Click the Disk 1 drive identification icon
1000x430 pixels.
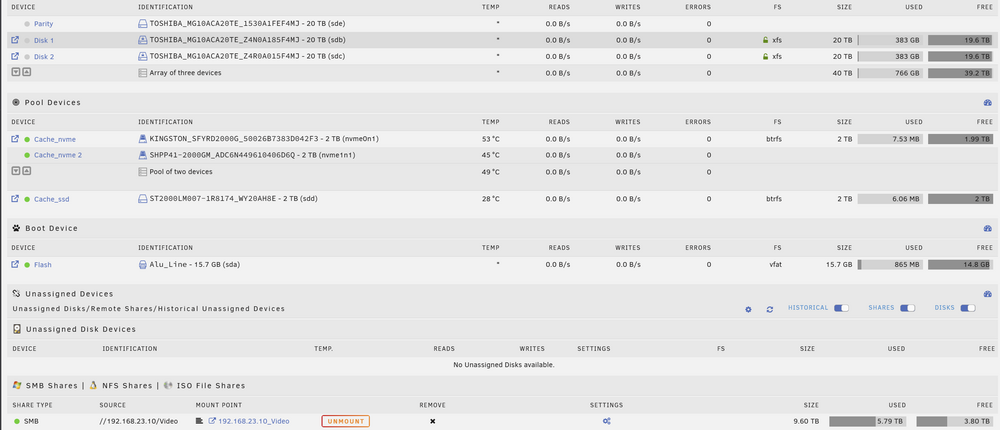pyautogui.click(x=143, y=40)
